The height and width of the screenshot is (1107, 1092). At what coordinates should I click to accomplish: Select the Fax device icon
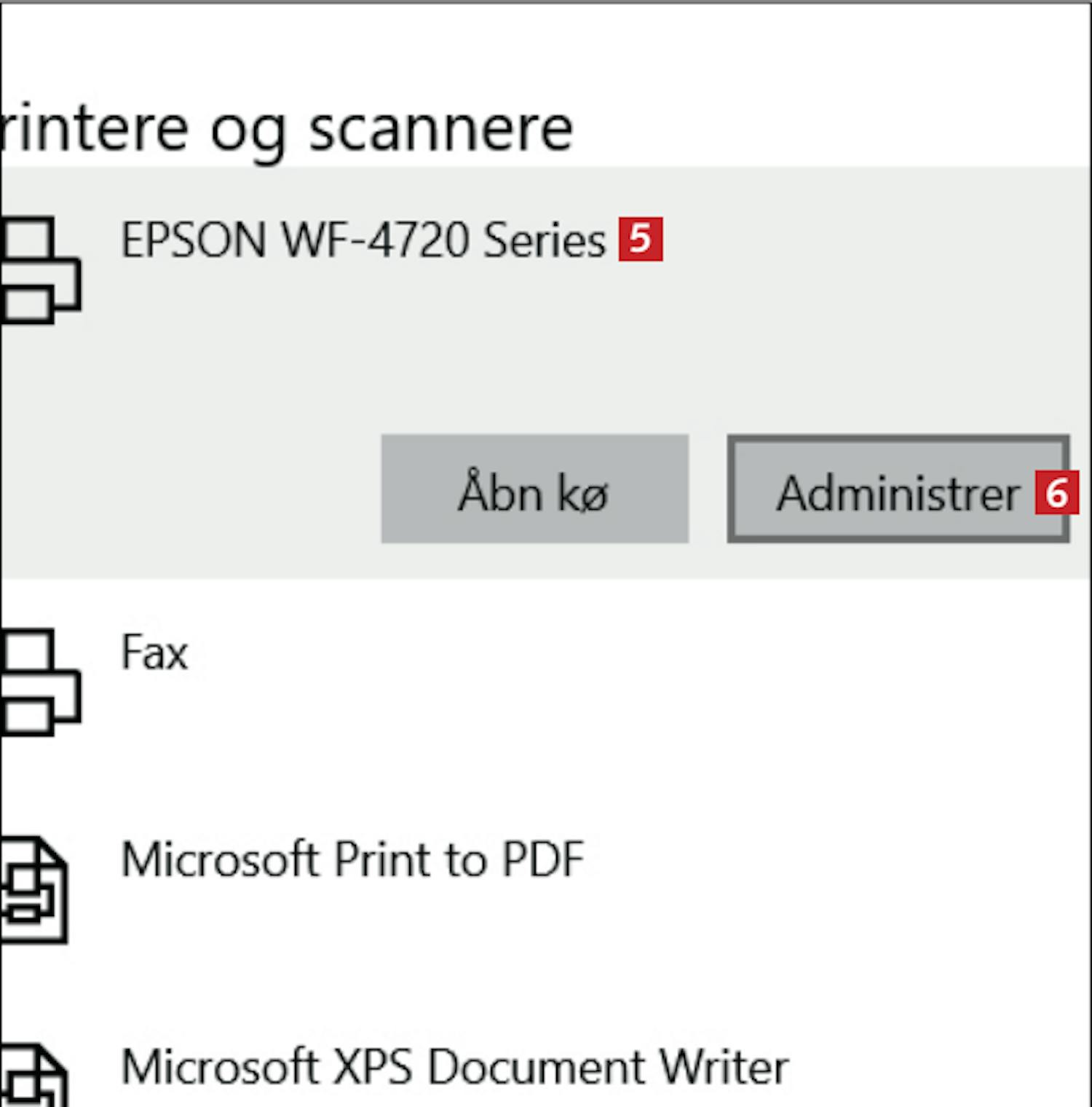(x=40, y=682)
